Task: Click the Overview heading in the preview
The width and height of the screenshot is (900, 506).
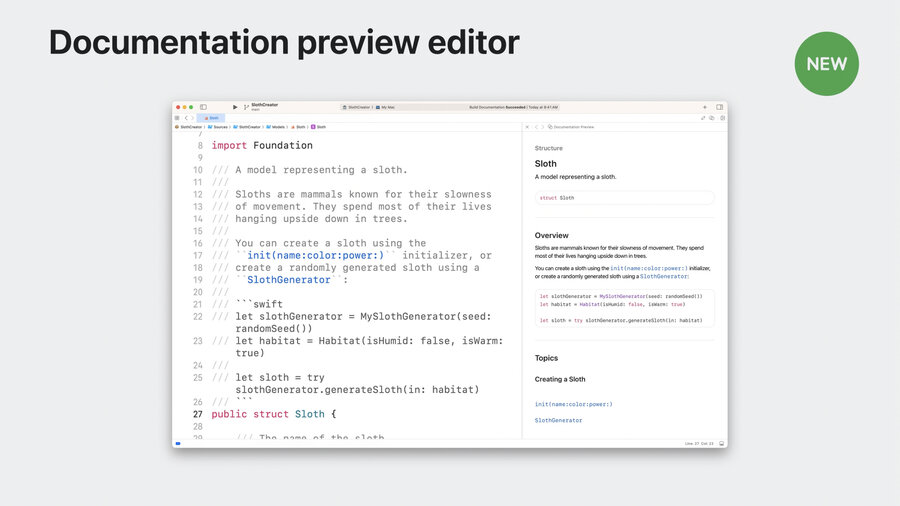Action: click(x=552, y=235)
